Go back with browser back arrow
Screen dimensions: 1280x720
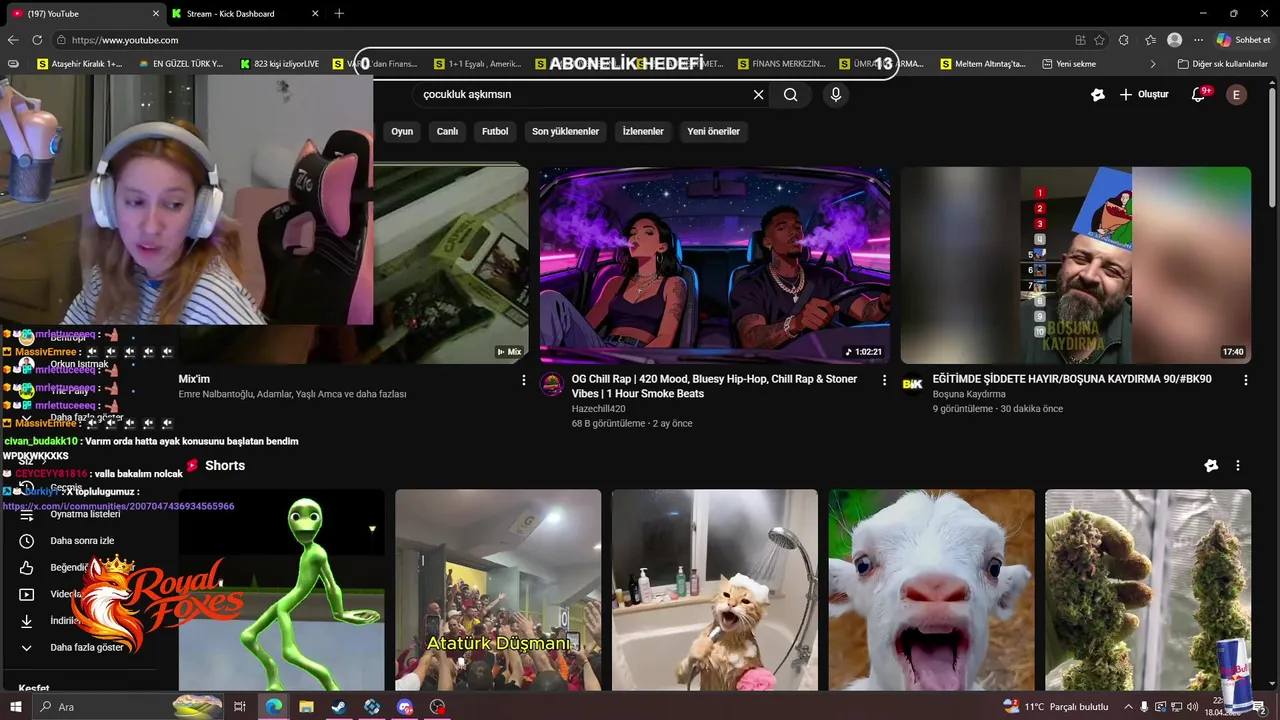[x=13, y=40]
